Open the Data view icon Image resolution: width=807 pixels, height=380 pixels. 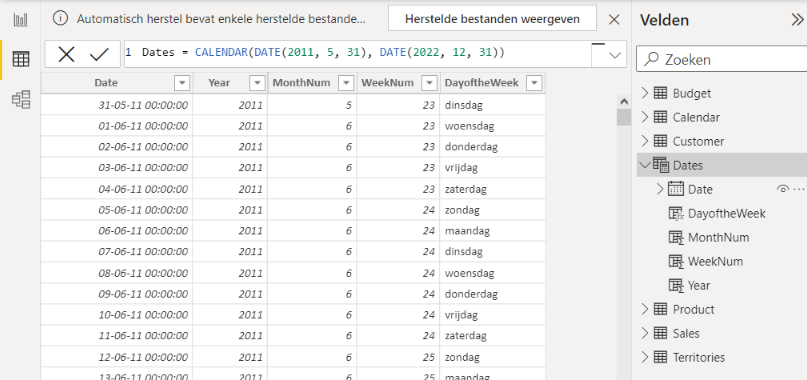click(x=21, y=59)
